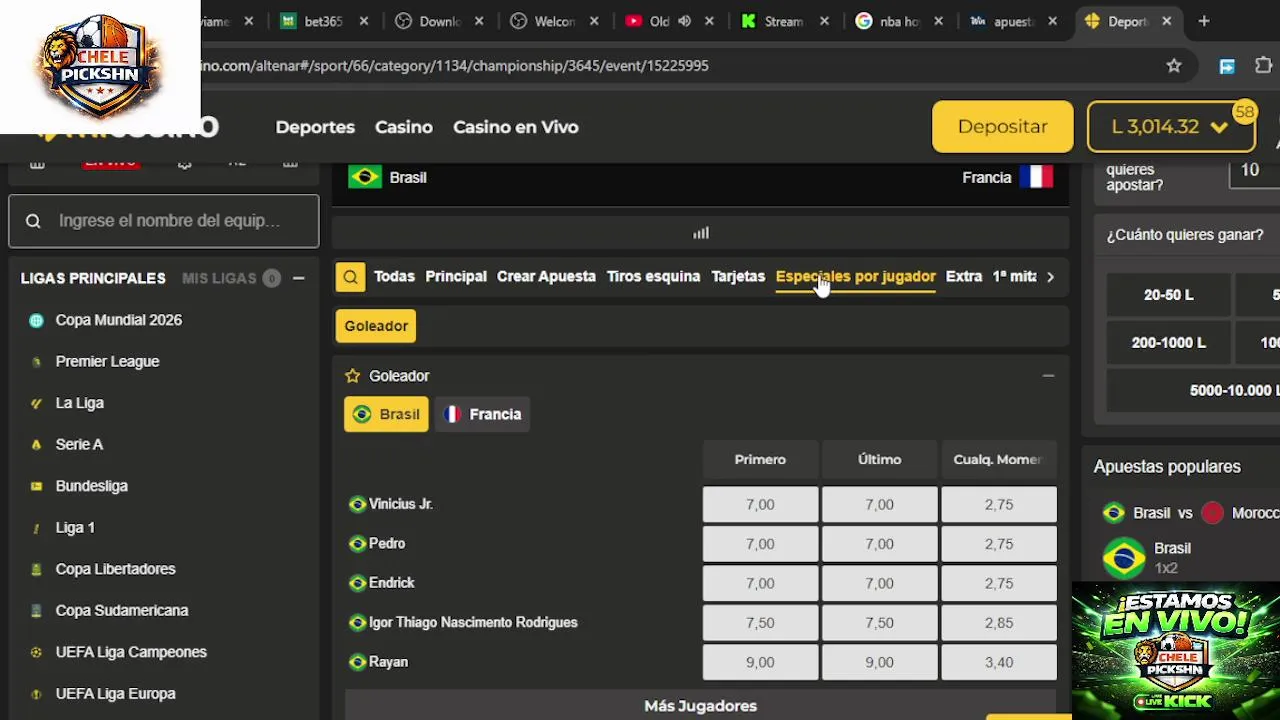Toggle the Francia team selector
This screenshot has height=720, width=1280.
coord(482,414)
